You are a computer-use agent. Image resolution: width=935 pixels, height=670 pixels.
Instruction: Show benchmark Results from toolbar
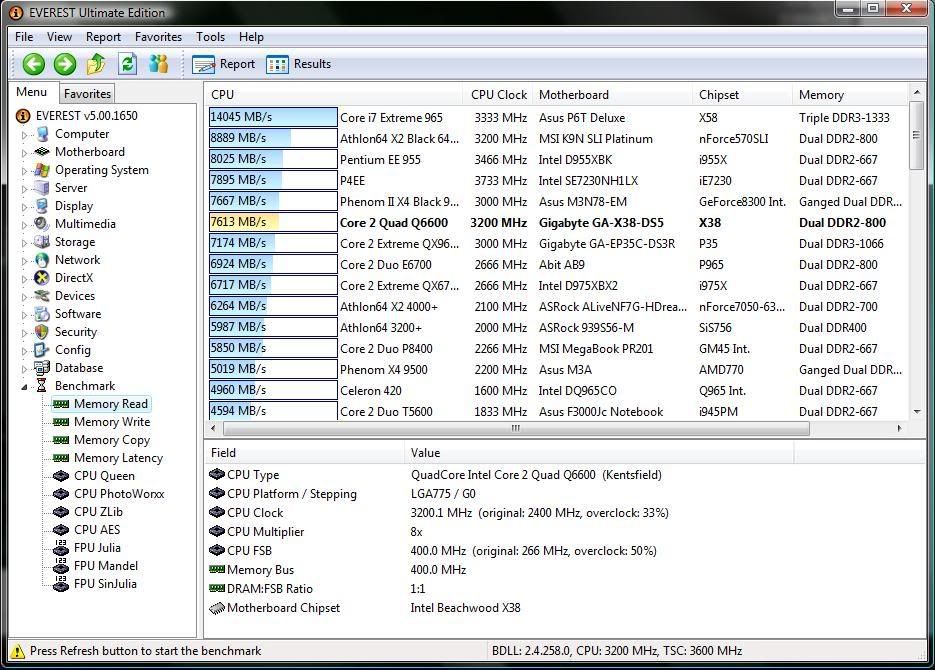click(x=298, y=64)
